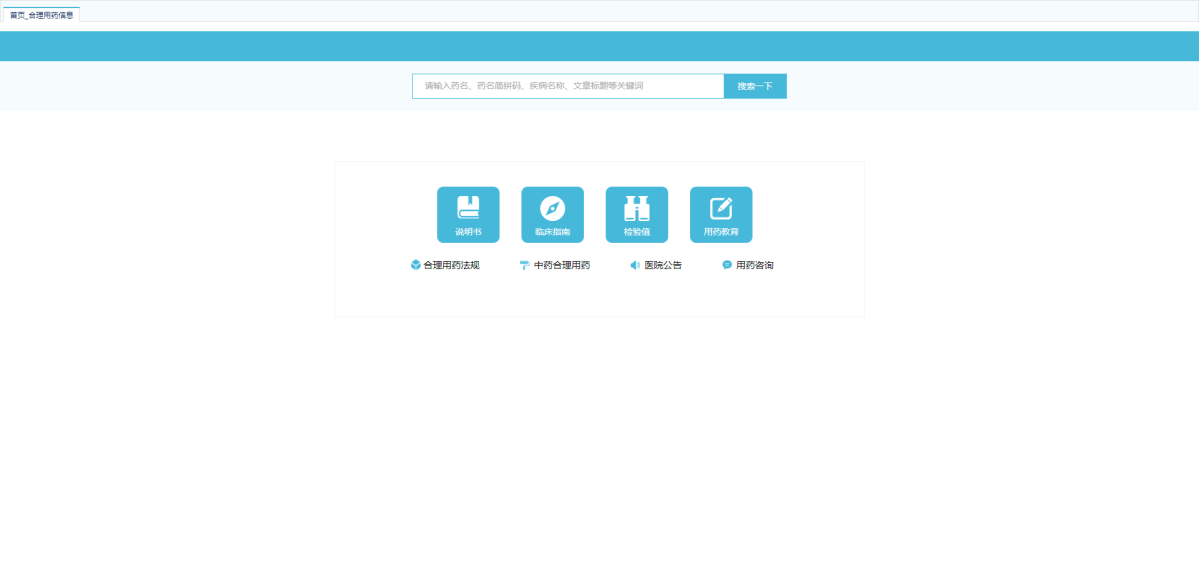Click the 检验值 label on its tile
This screenshot has height=585, width=1199.
click(637, 232)
